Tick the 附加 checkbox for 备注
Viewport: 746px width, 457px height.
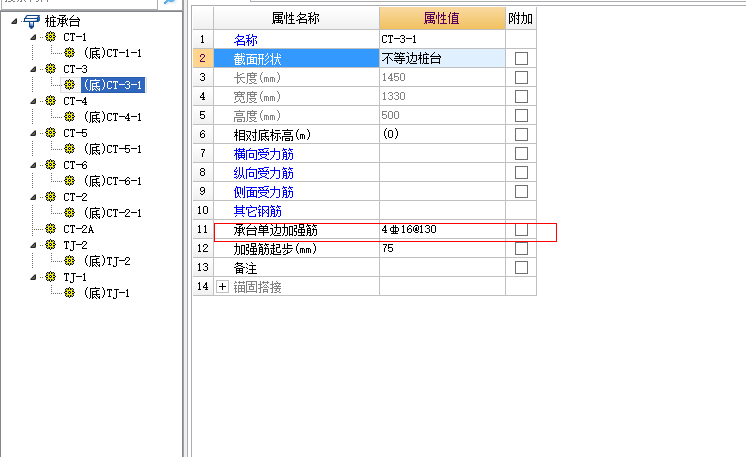pos(521,268)
